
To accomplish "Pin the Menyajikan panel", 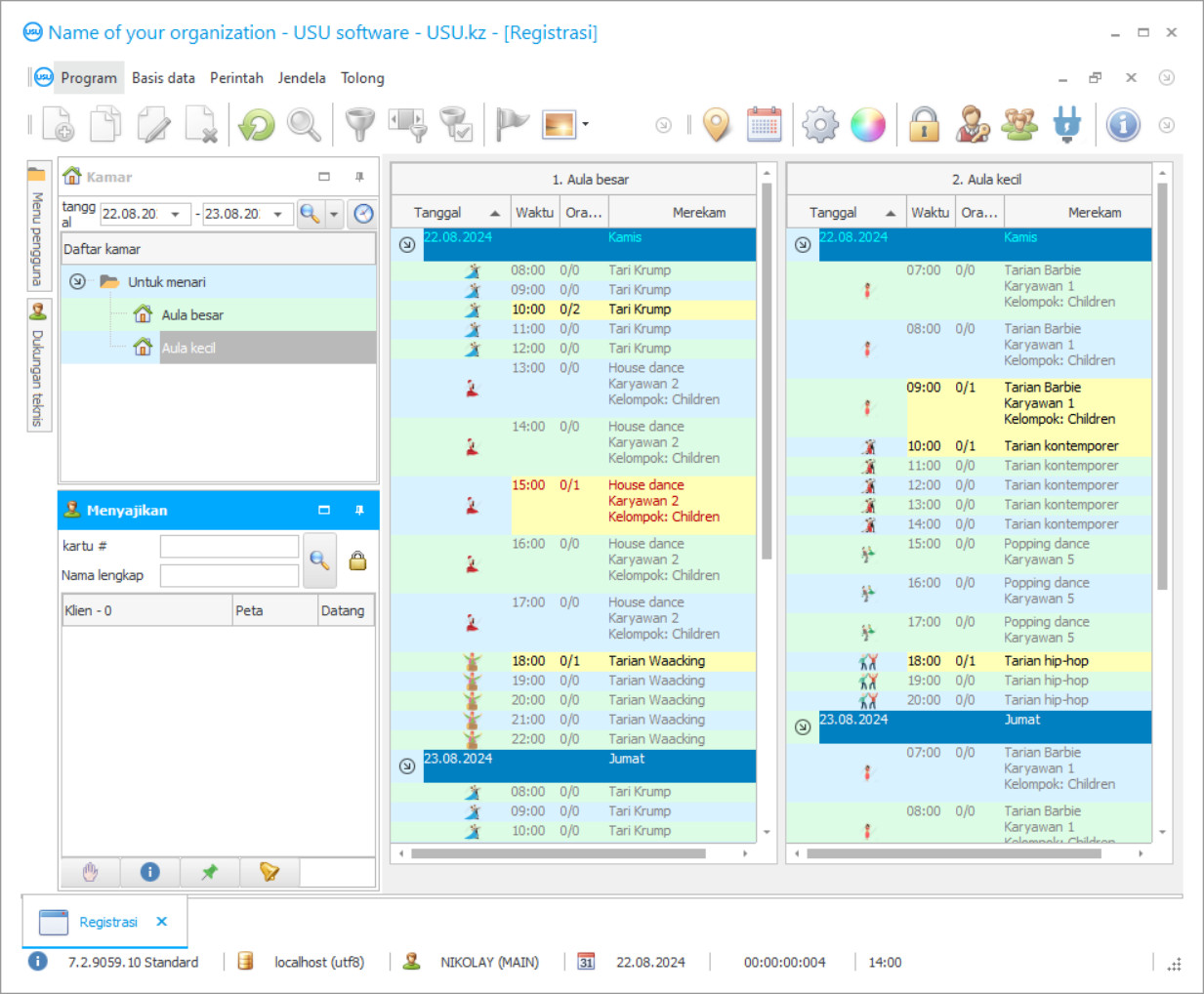I will click(359, 510).
